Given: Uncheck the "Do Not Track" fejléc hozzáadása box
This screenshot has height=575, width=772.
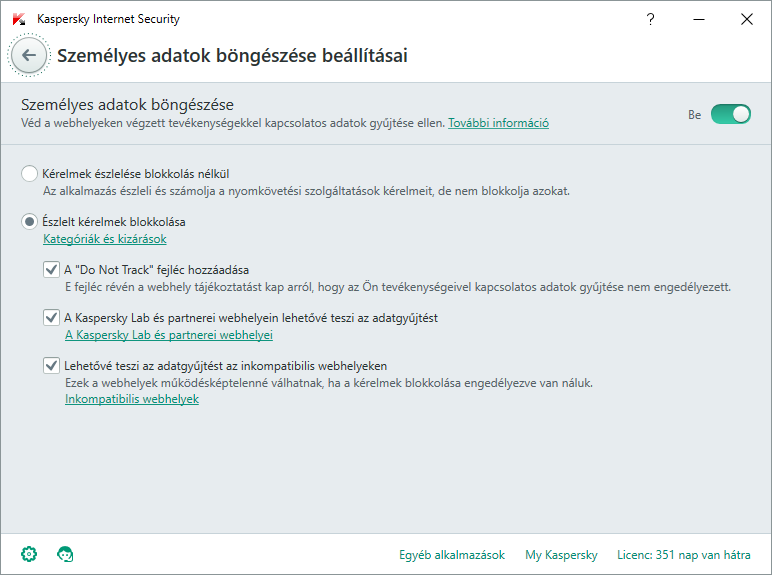Looking at the screenshot, I should pos(51,269).
